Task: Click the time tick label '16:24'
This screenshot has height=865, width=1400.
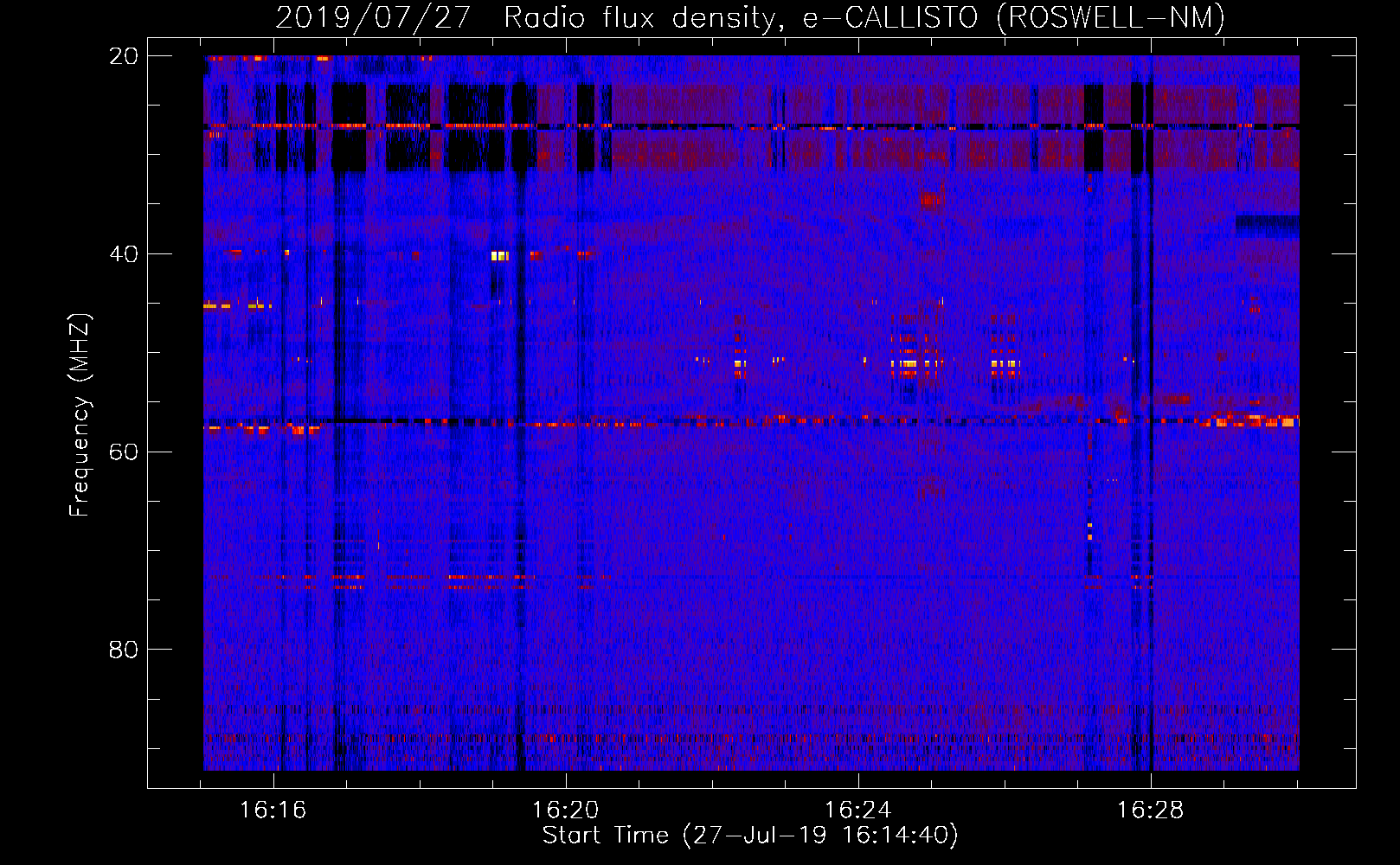Action: coord(858,811)
